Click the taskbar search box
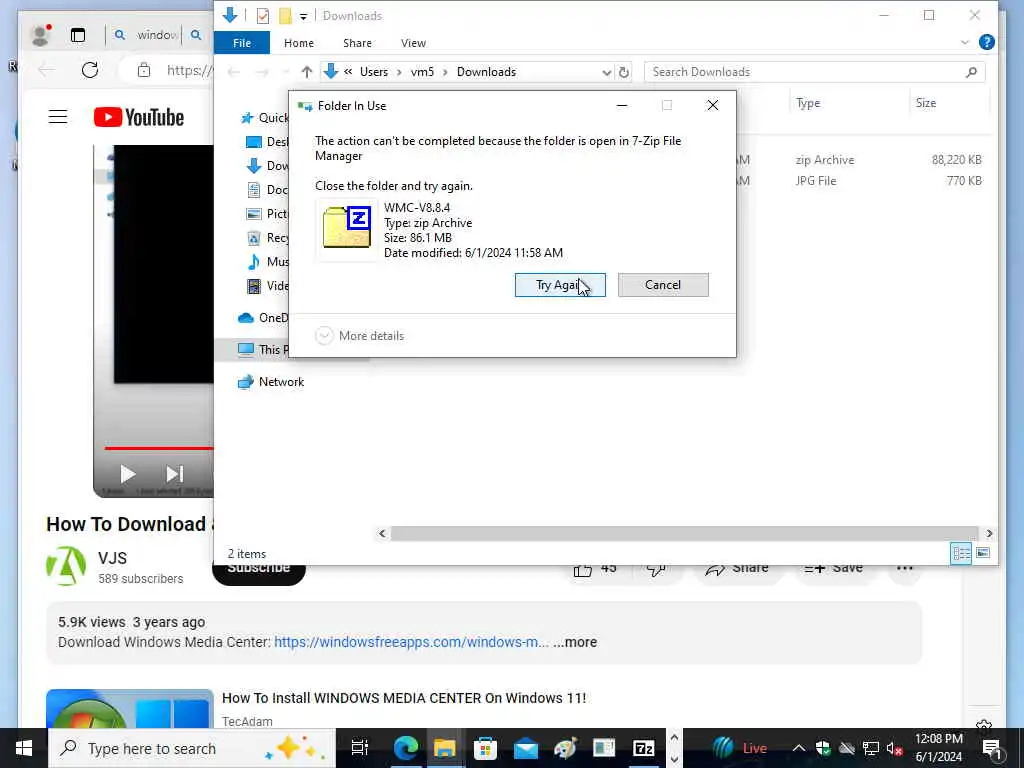This screenshot has width=1024, height=768. tap(192, 748)
